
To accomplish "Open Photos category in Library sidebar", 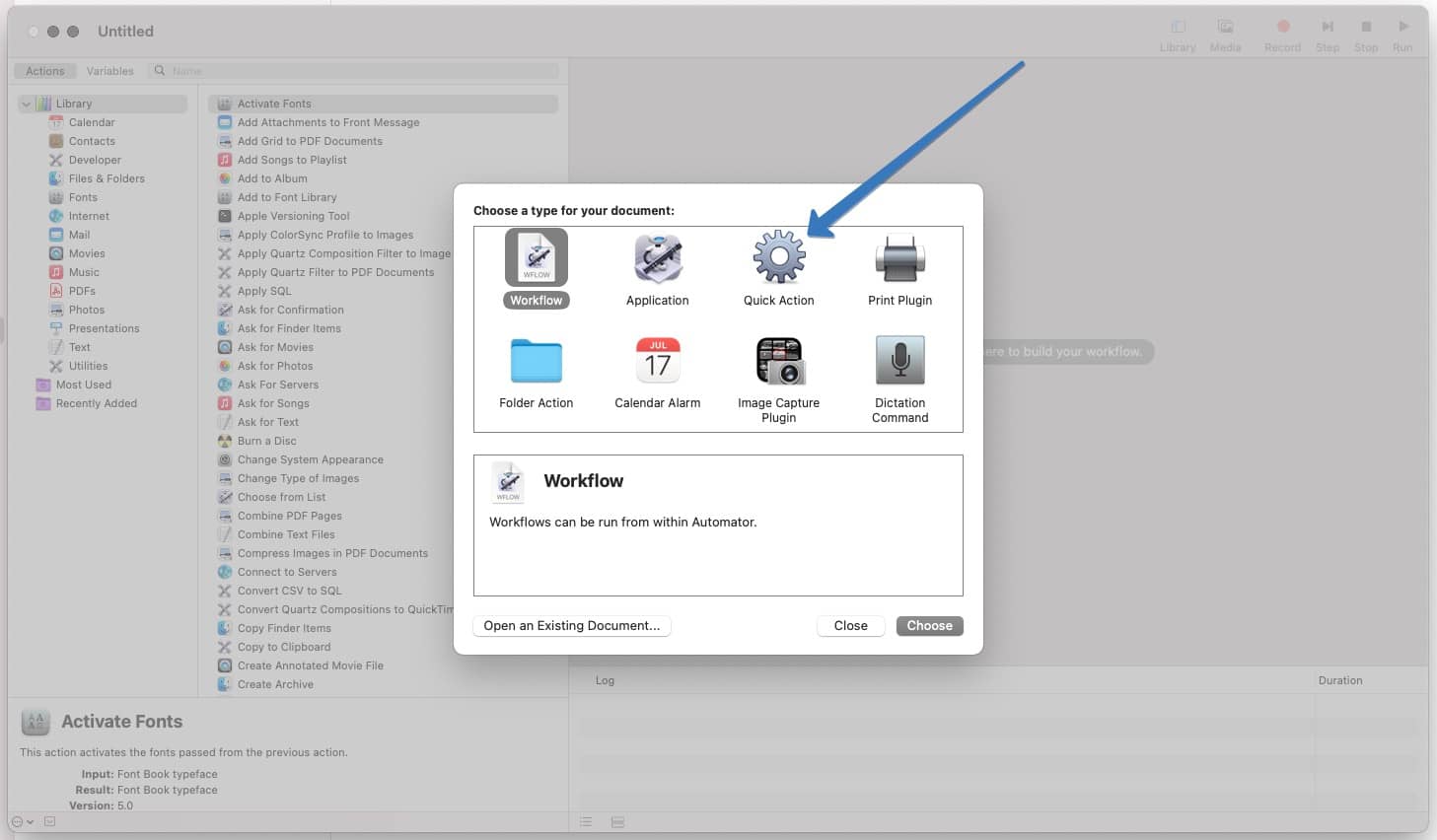I will click(x=87, y=310).
